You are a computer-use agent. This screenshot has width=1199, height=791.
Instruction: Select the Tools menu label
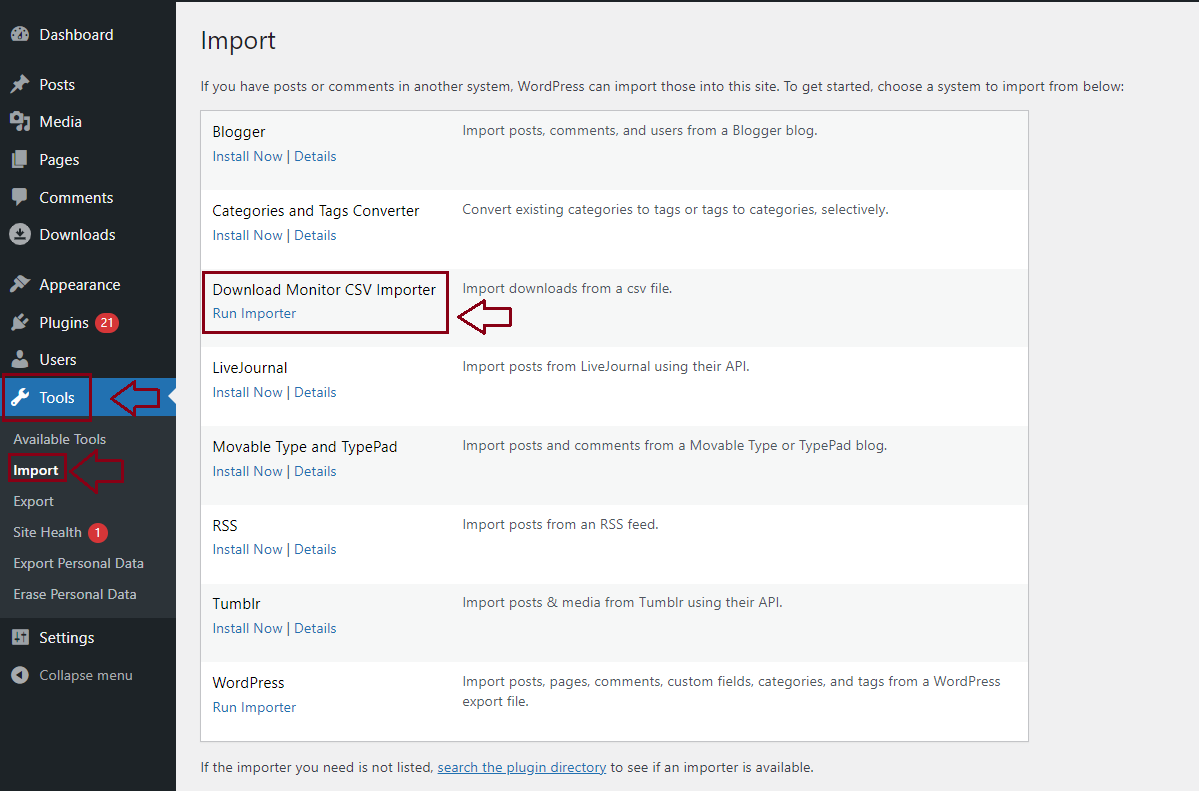pyautogui.click(x=57, y=398)
